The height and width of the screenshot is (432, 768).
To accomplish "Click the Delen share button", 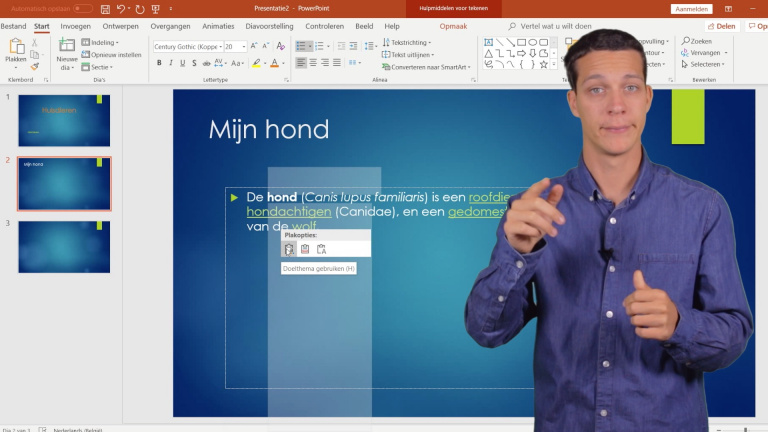I will pyautogui.click(x=722, y=26).
